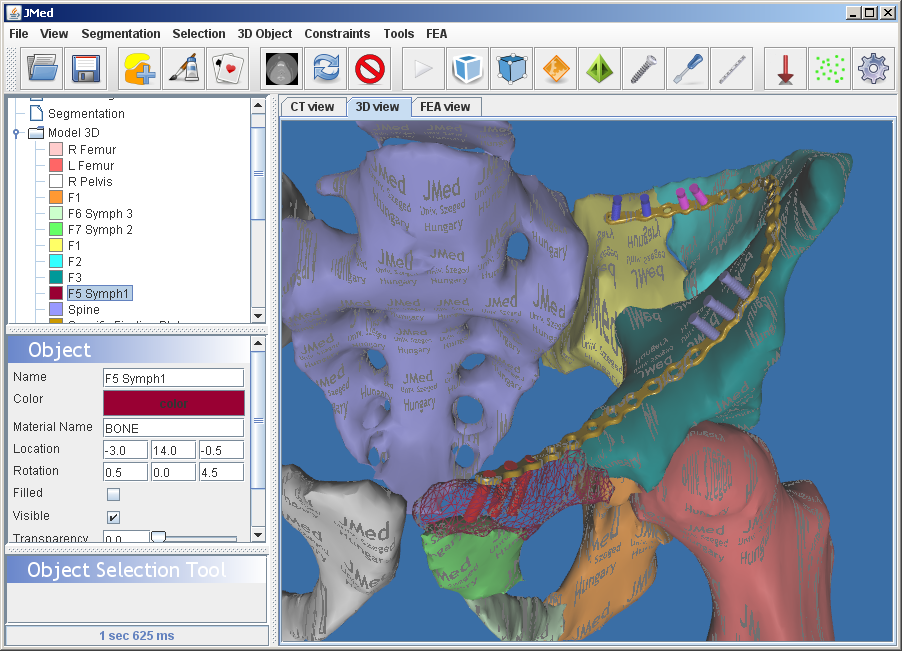Select F2 in the model tree
This screenshot has width=902, height=651.
point(75,262)
